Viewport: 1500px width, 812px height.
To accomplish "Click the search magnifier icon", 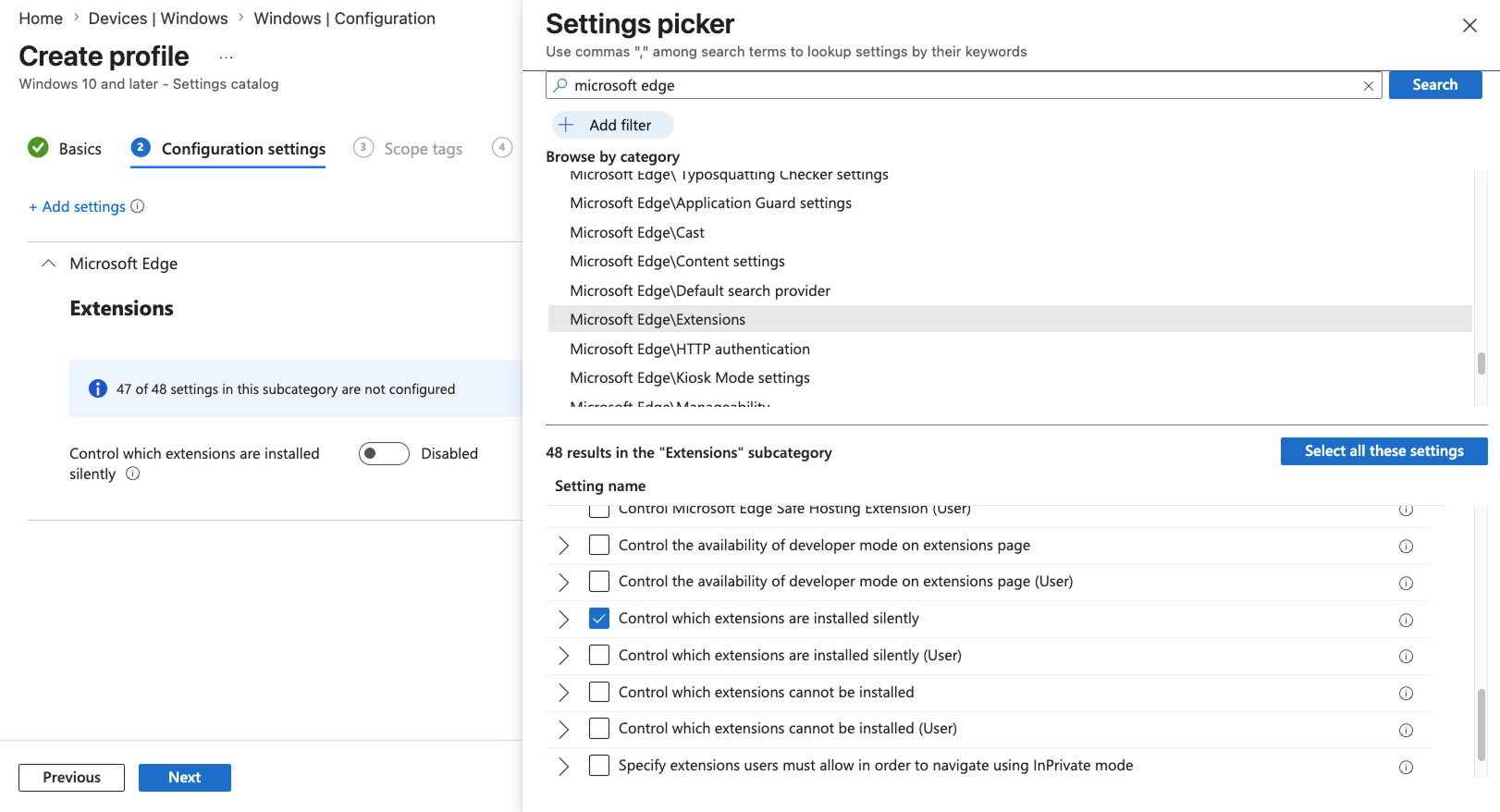I will click(560, 85).
